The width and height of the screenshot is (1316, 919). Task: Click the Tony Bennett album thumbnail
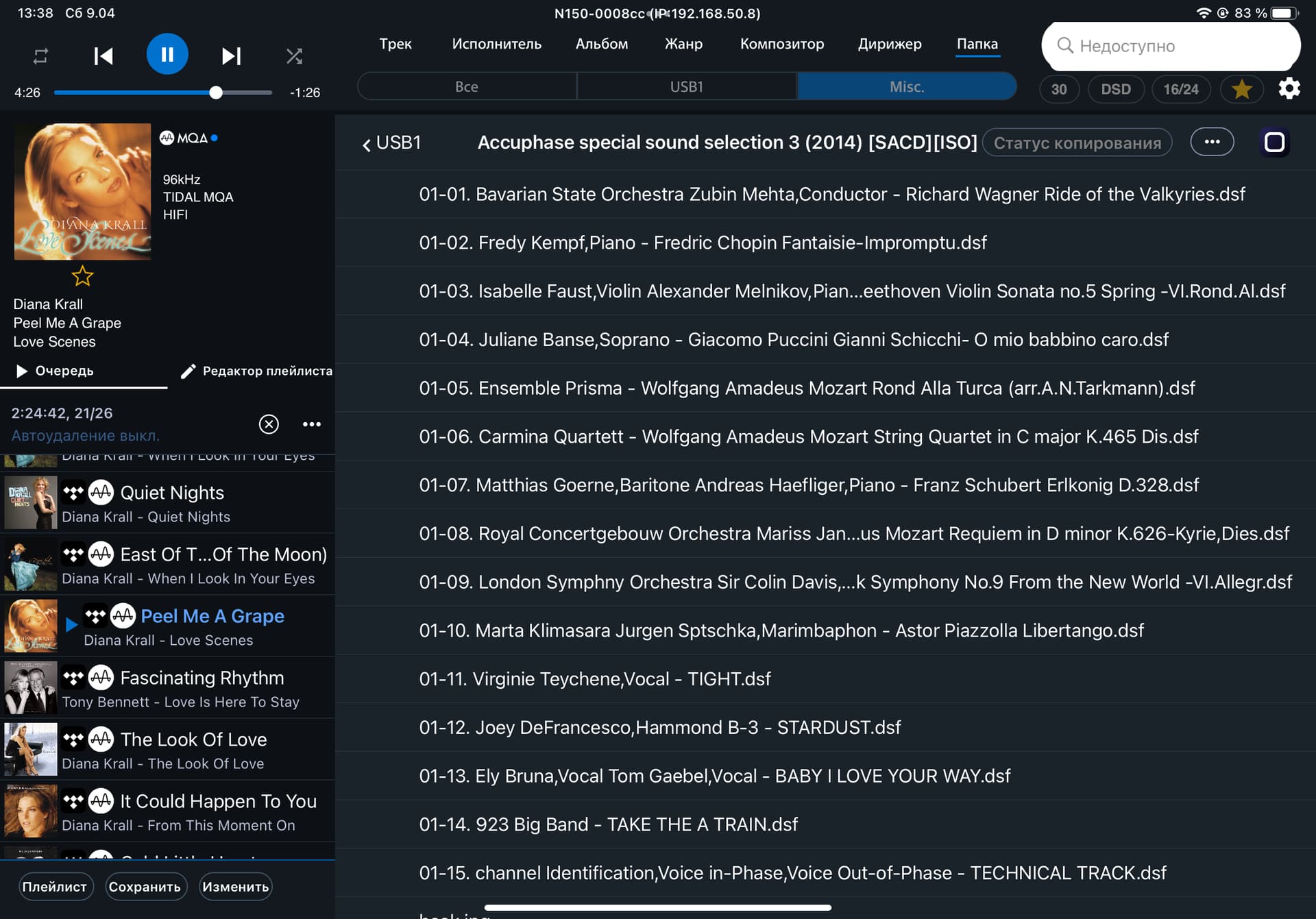[31, 688]
